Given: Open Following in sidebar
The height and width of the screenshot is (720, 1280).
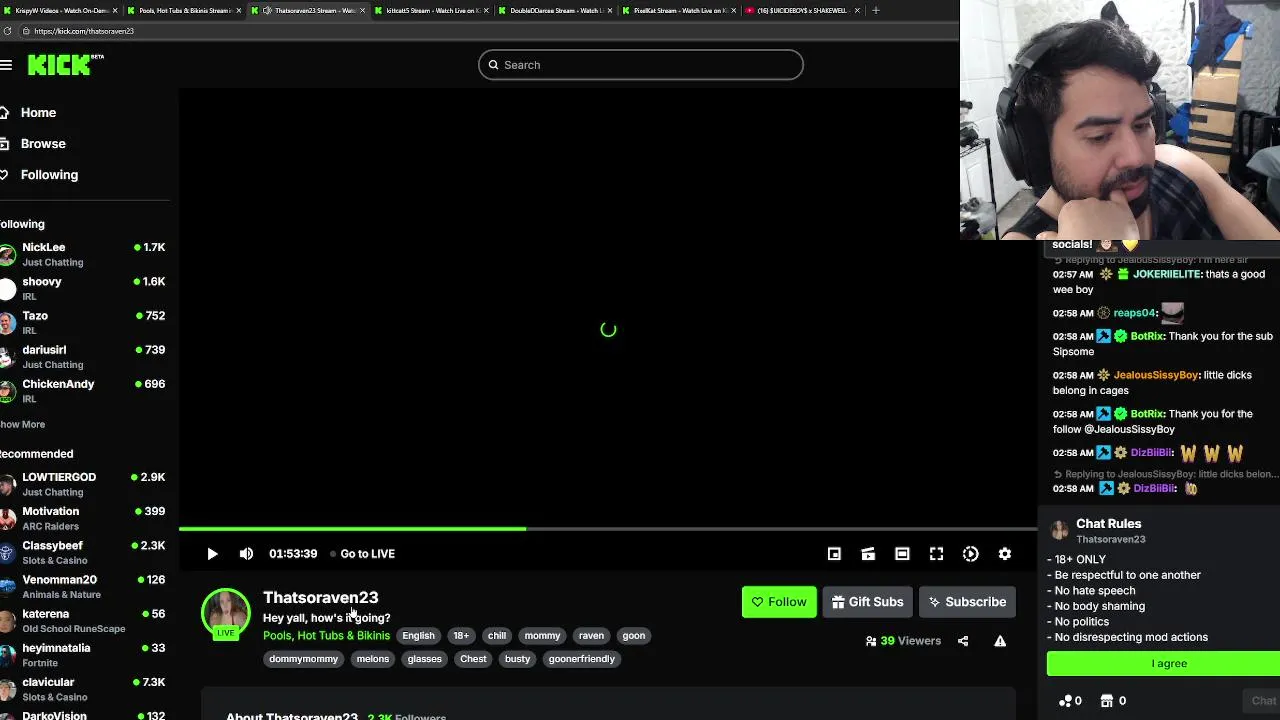Looking at the screenshot, I should tap(49, 175).
